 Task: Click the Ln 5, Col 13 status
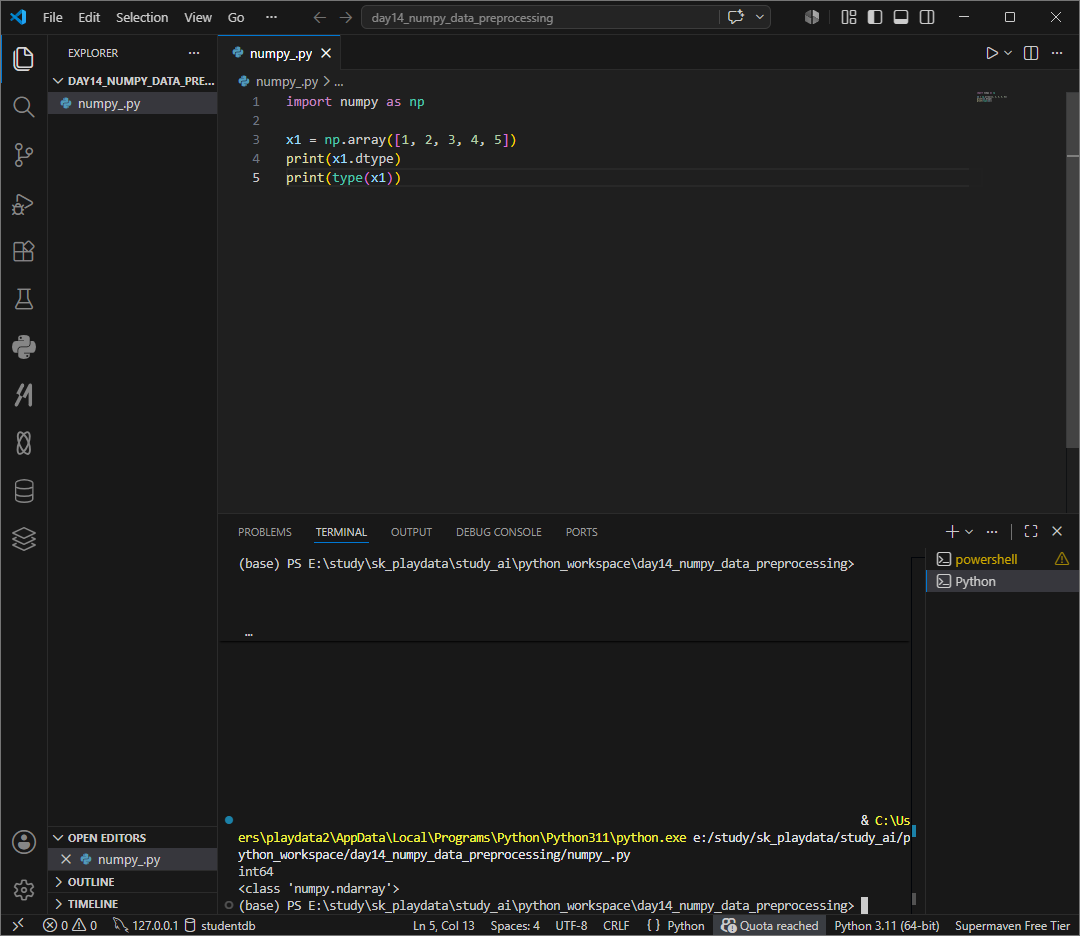444,925
